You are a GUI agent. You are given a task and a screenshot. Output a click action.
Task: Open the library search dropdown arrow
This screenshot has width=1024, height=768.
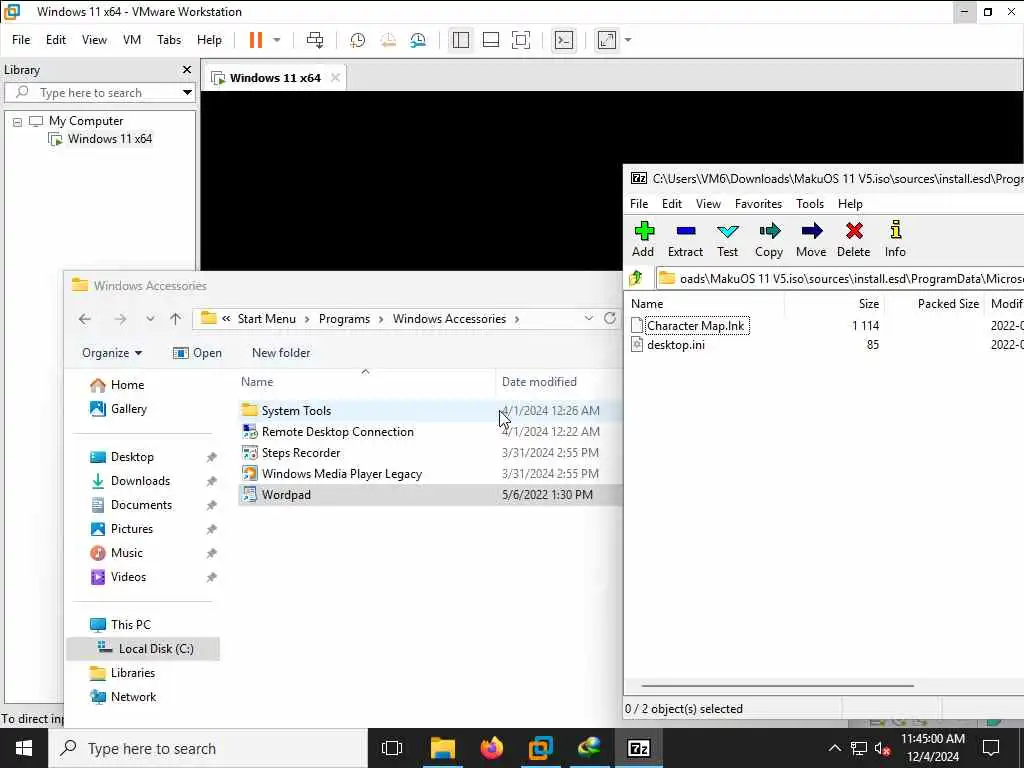(187, 92)
